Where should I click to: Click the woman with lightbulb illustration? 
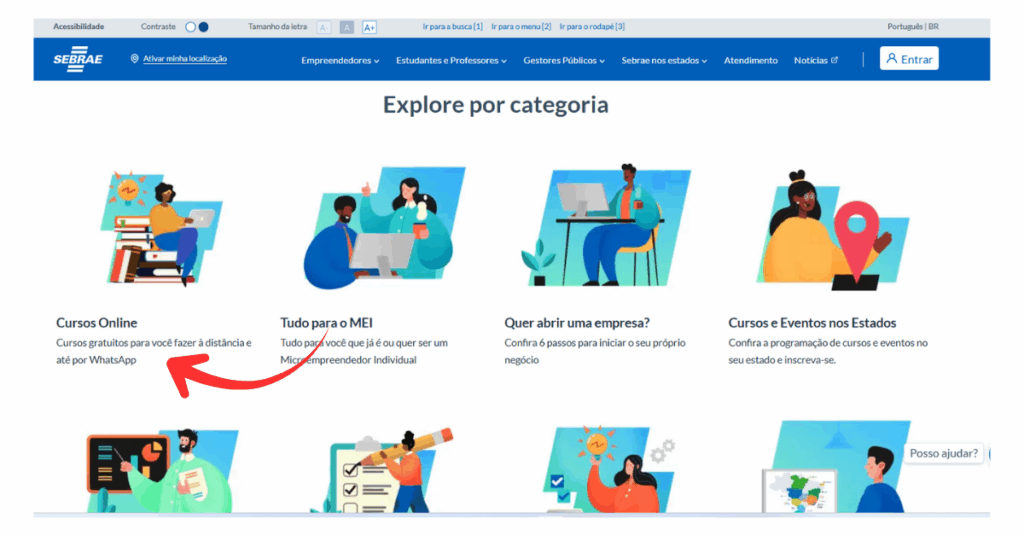pos(607,469)
